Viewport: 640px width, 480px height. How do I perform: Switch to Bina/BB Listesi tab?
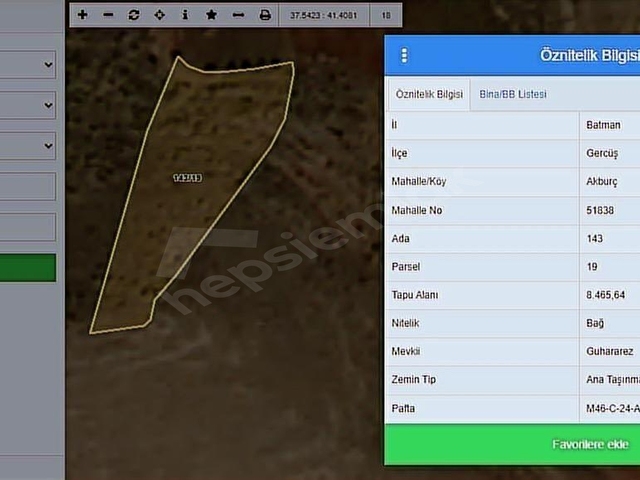click(513, 94)
